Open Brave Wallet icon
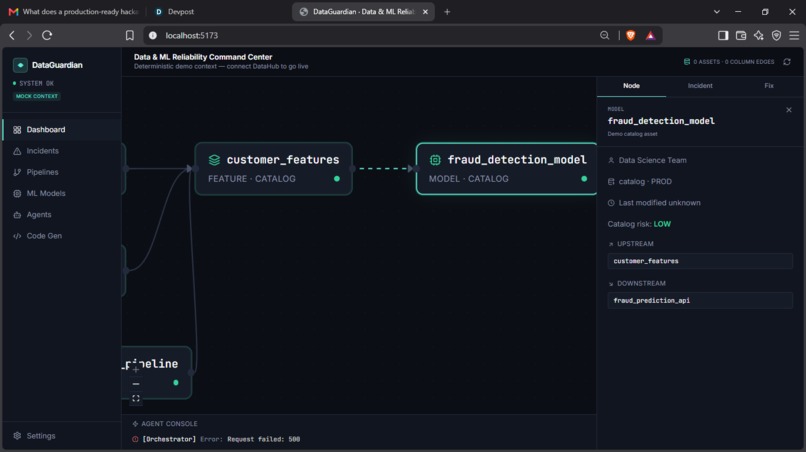The height and width of the screenshot is (452, 806). coord(741,35)
